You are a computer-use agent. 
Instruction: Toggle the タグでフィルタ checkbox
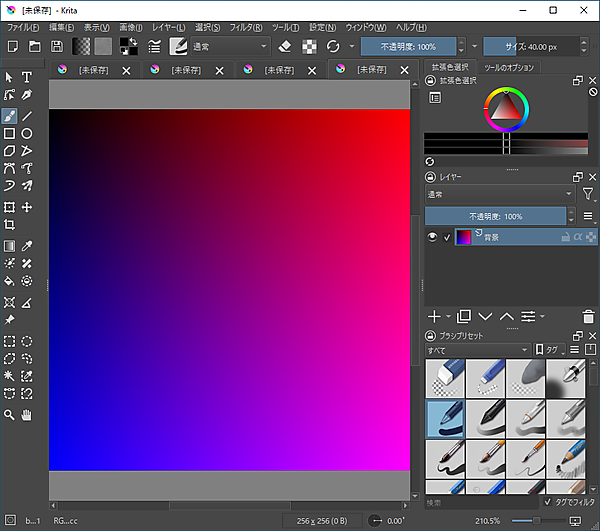tap(547, 502)
